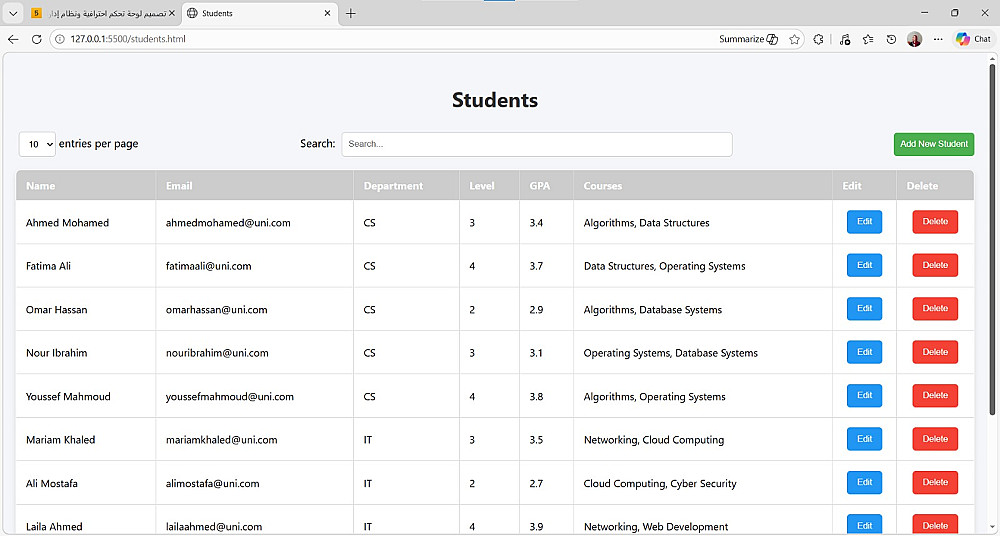Delete the Omar Hassan row
This screenshot has height=536, width=1000.
pyautogui.click(x=934, y=309)
